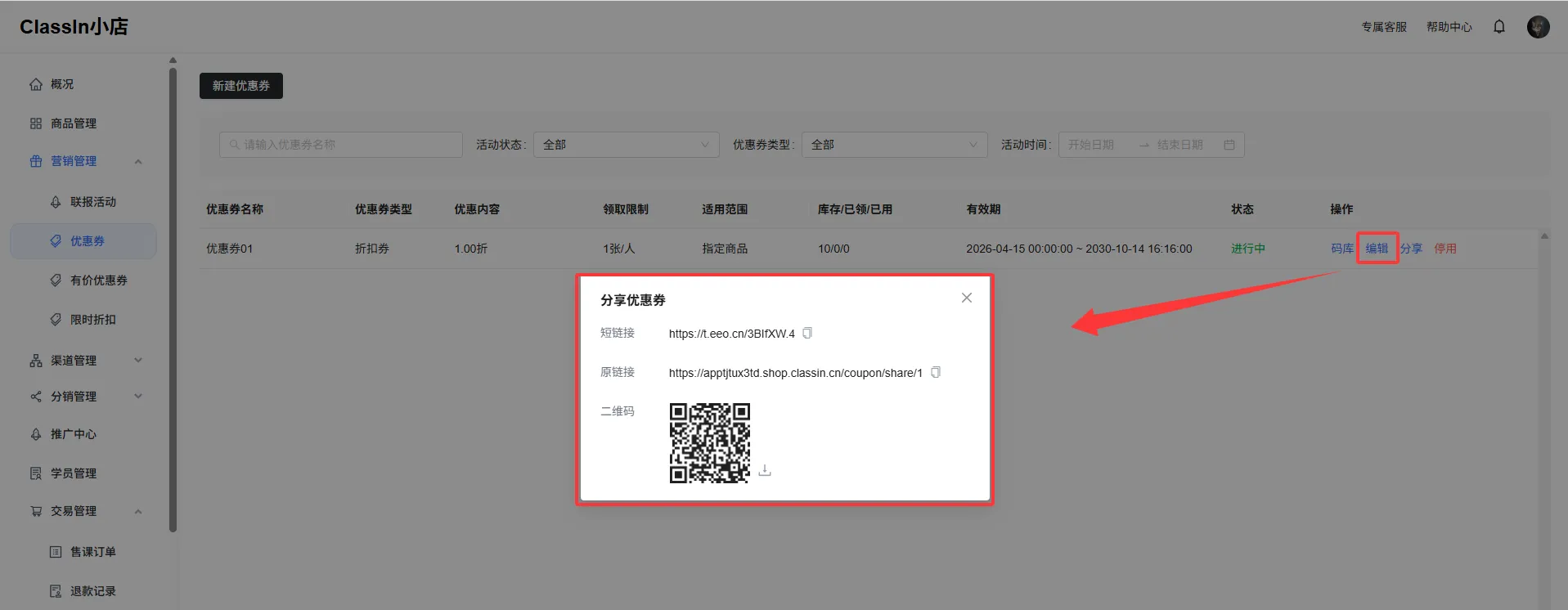Click the 新建优惠券 button

pos(241,86)
